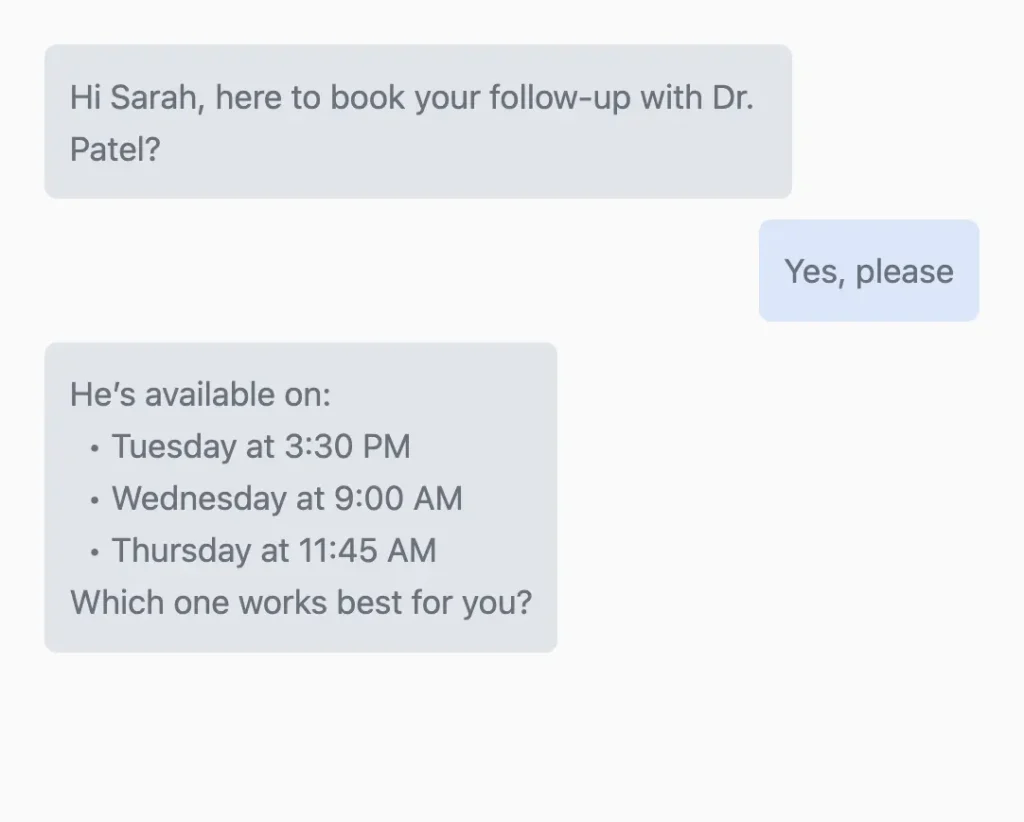The width and height of the screenshot is (1024, 822).
Task: Click 'Which one works best for you?' text
Action: coord(301,602)
